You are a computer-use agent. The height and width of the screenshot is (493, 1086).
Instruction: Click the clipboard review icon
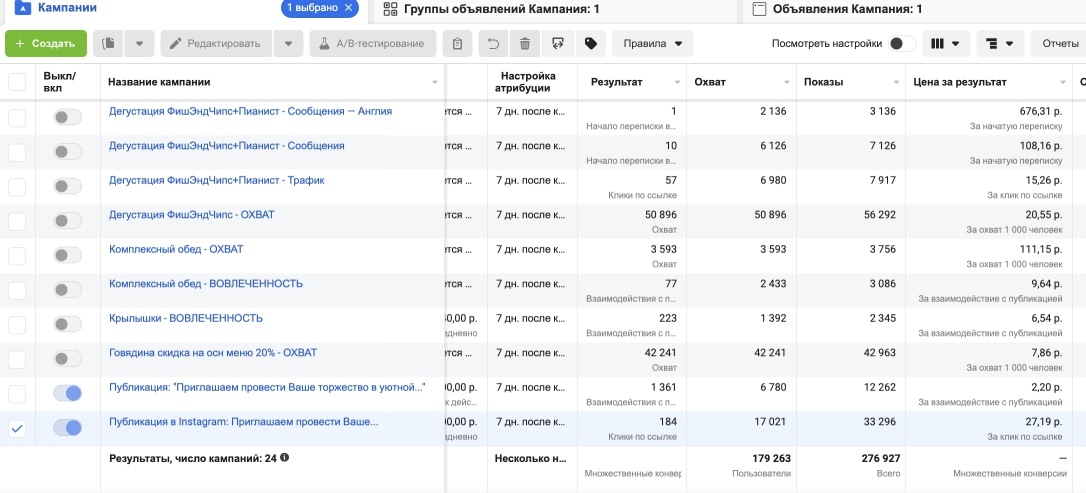(457, 44)
